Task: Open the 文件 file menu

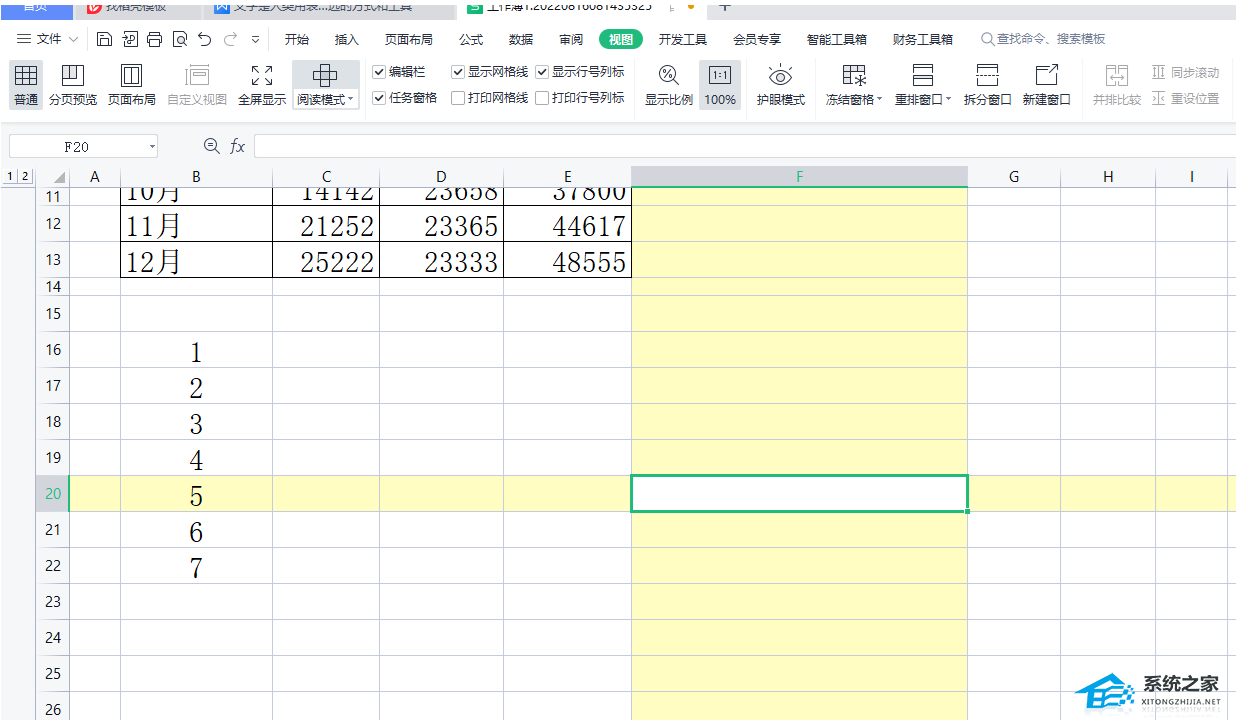Action: click(48, 39)
